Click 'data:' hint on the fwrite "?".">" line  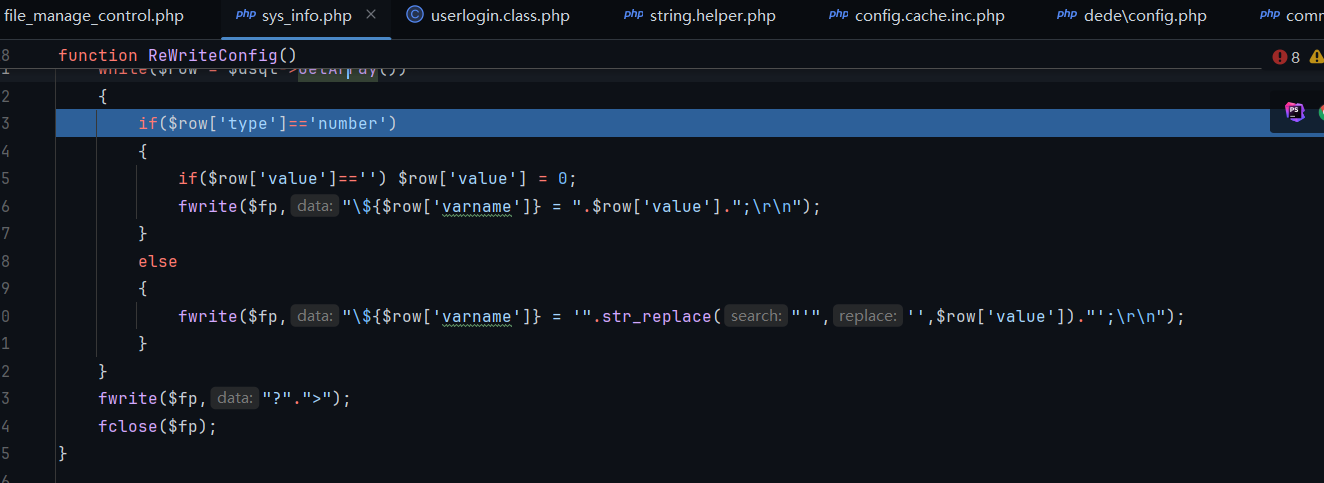click(x=235, y=398)
